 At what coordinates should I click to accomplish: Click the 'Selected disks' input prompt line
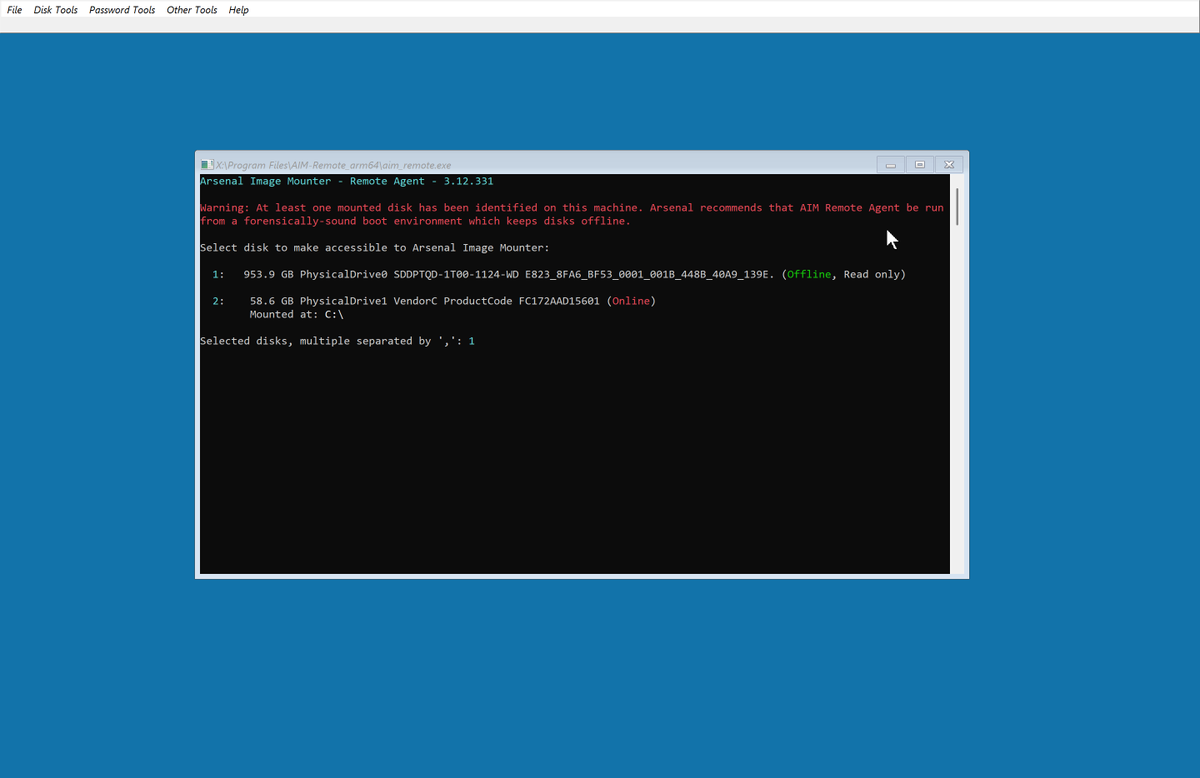[x=337, y=341]
